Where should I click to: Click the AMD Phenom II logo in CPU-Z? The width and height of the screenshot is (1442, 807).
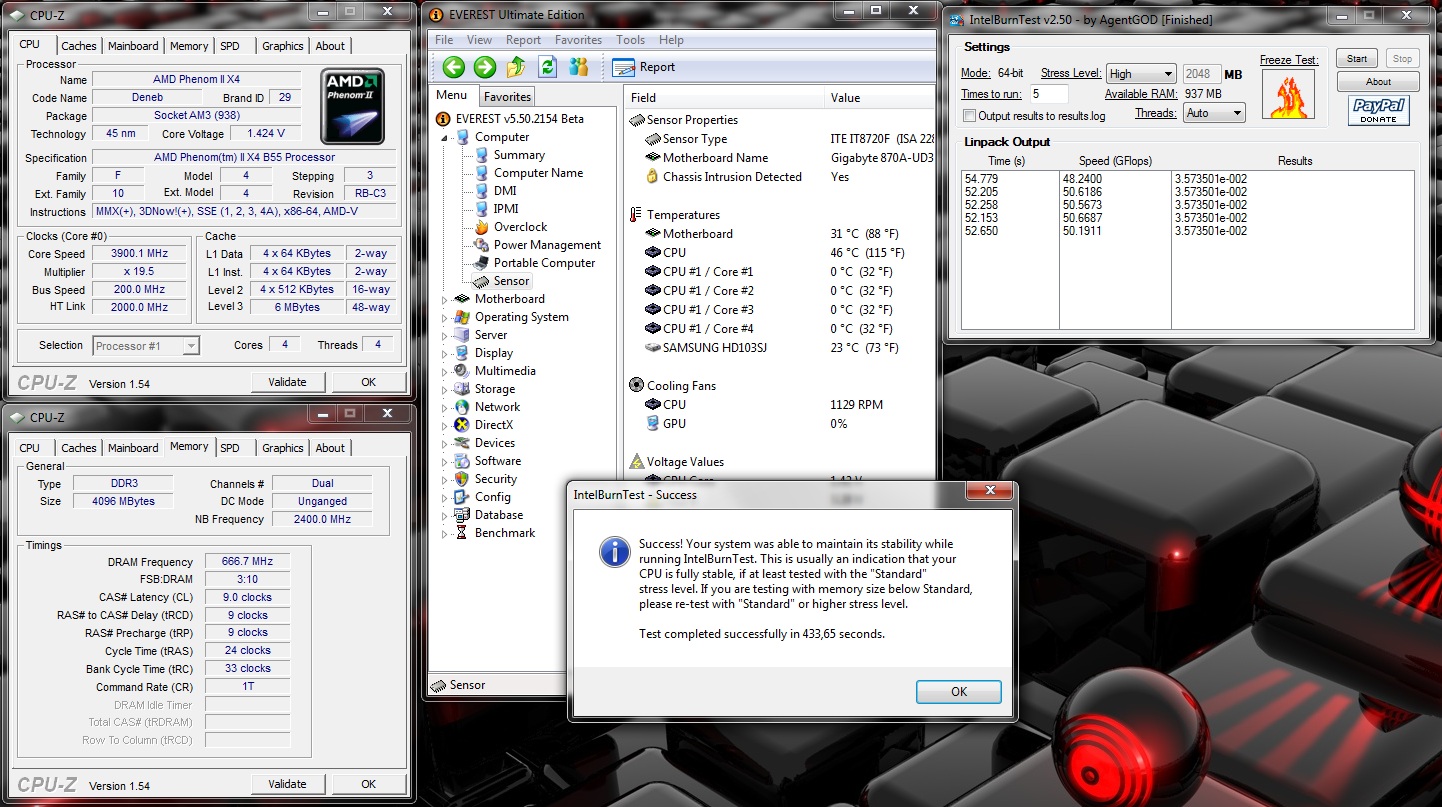353,106
